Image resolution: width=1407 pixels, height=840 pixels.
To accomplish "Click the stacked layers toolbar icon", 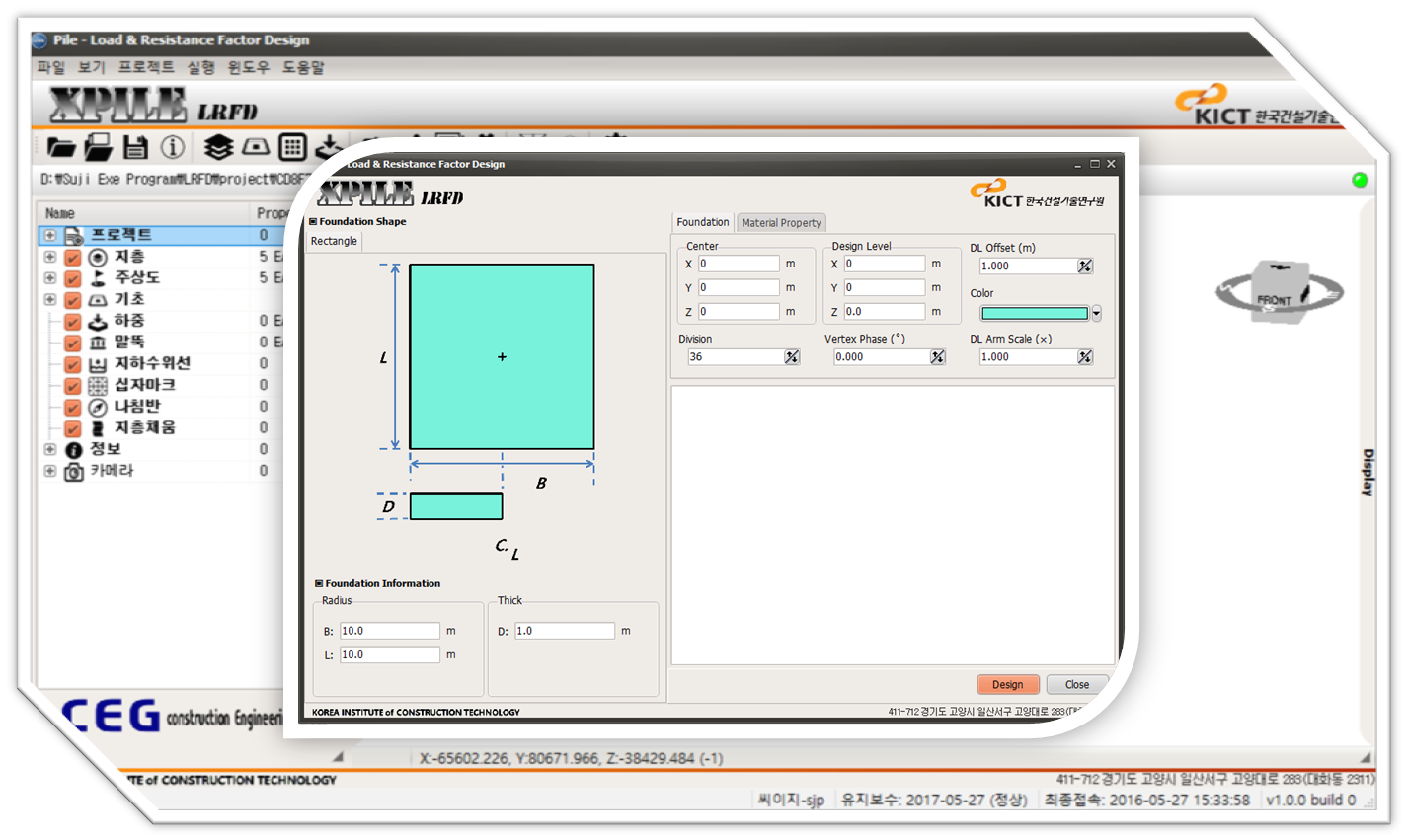I will (x=218, y=148).
